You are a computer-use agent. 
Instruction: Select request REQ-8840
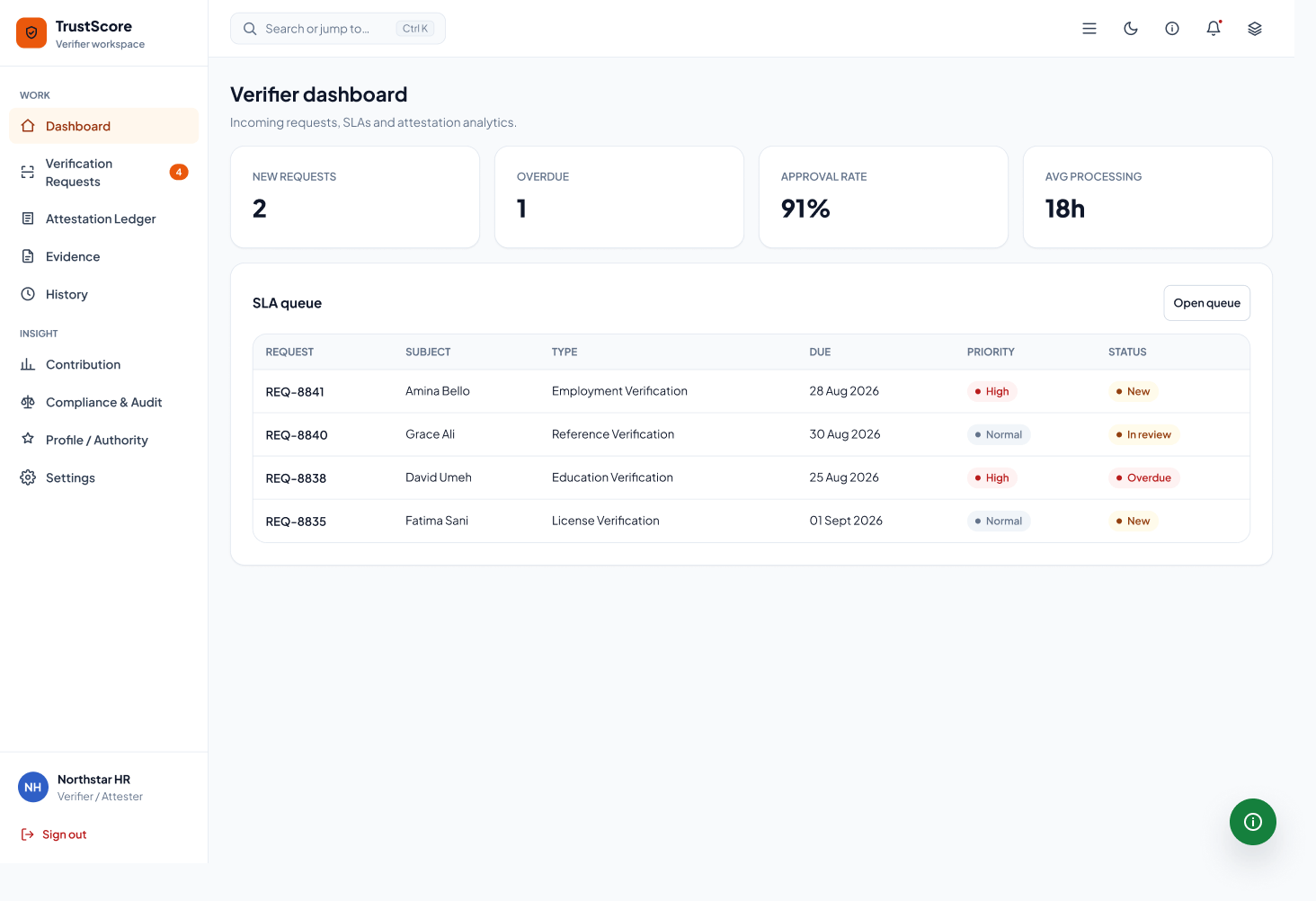[297, 435]
